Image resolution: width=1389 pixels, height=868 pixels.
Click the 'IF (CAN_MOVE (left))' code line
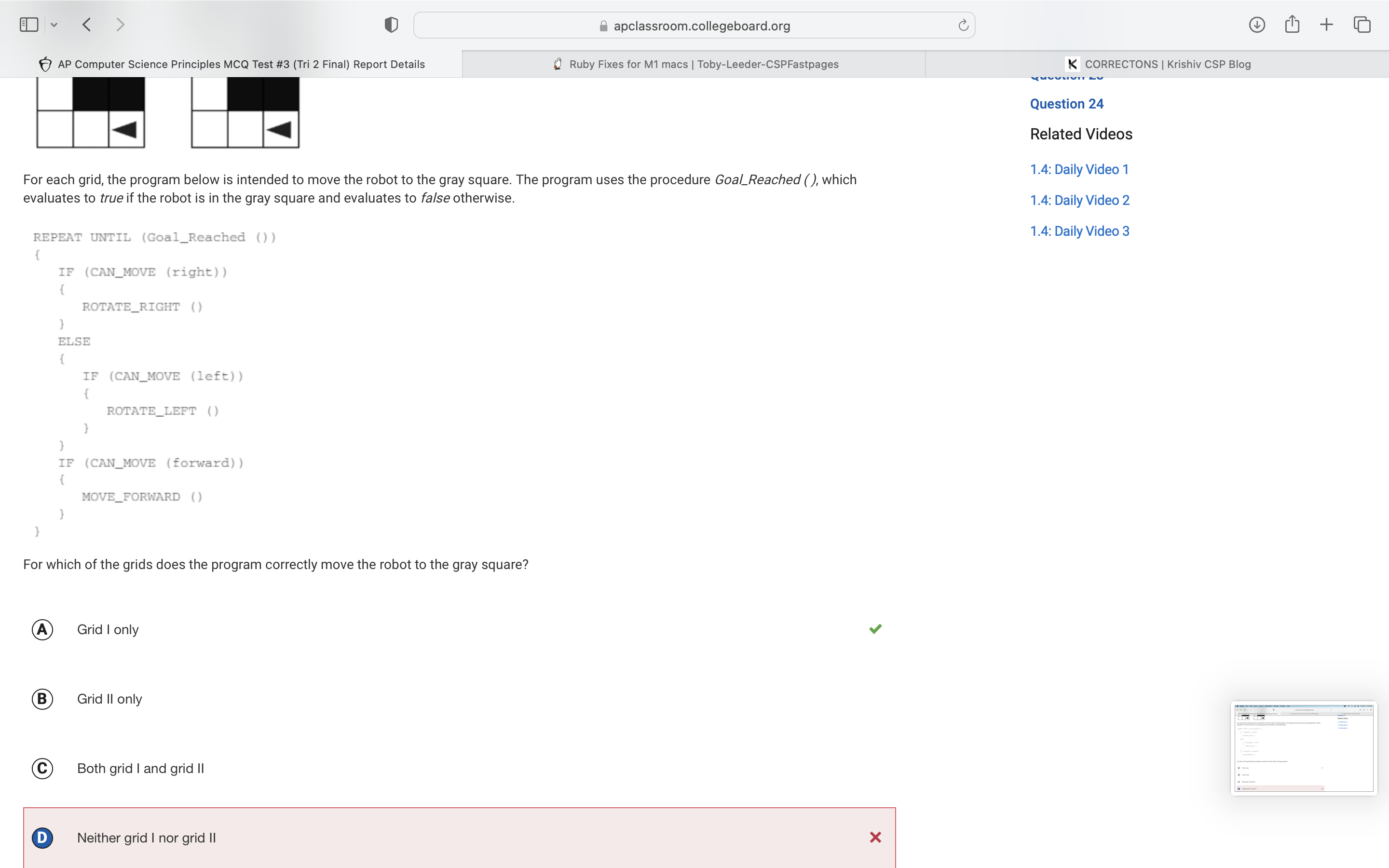click(x=163, y=377)
